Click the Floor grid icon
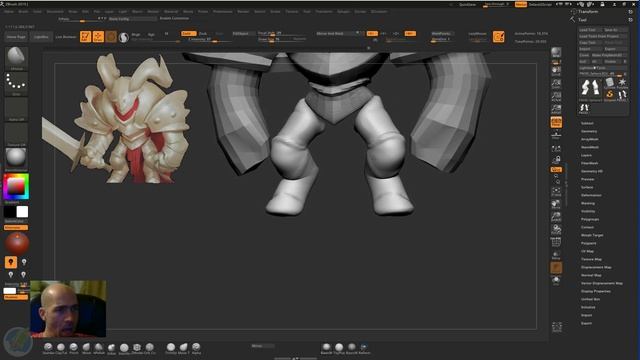The image size is (640, 360). (556, 134)
